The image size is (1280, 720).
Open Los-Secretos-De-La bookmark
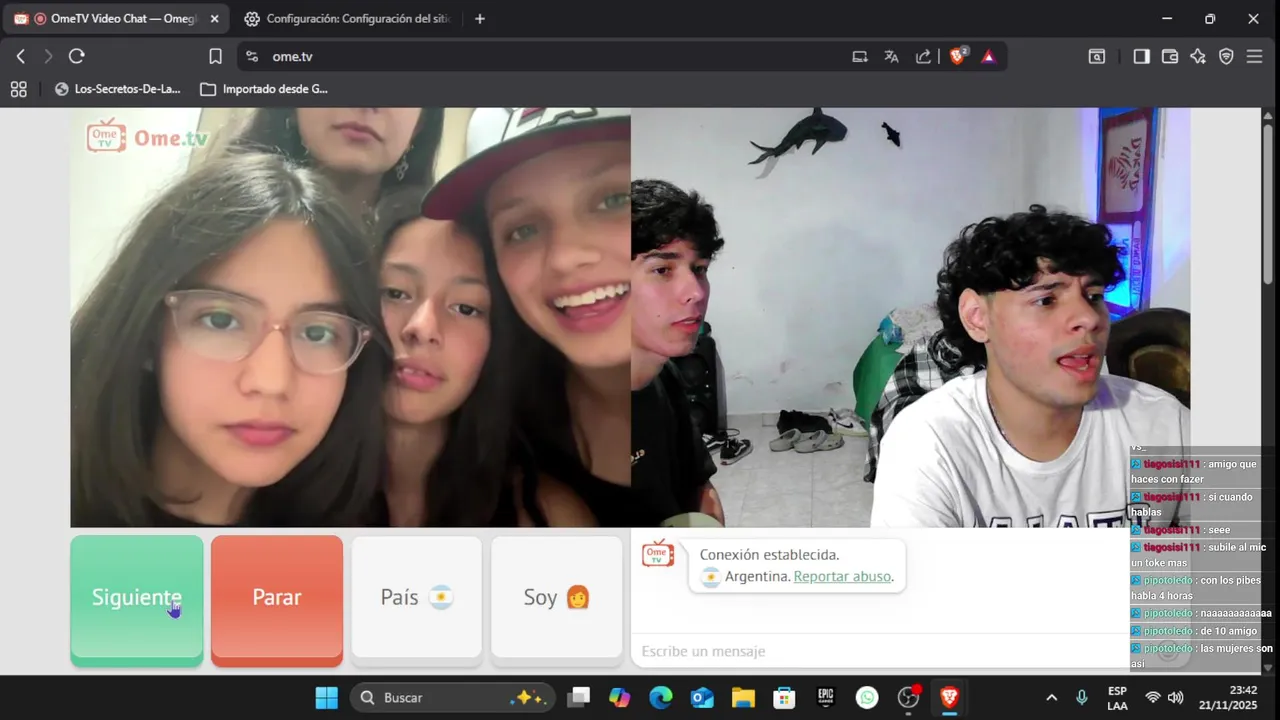pyautogui.click(x=118, y=89)
